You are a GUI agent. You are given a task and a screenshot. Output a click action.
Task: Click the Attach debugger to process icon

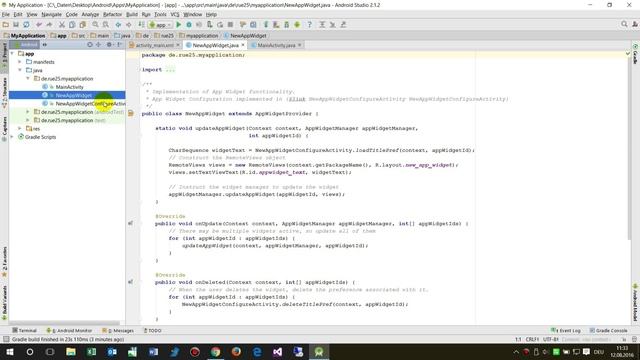pos(209,25)
